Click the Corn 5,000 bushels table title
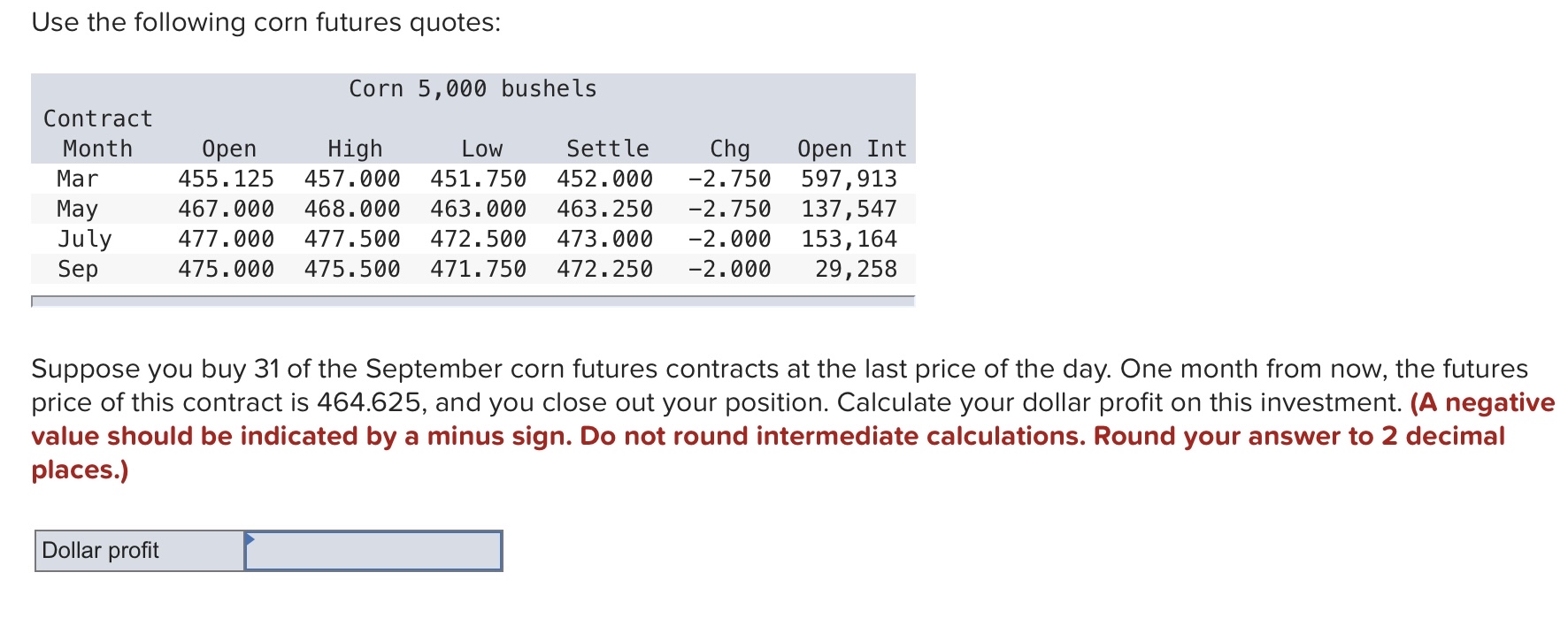 473,88
